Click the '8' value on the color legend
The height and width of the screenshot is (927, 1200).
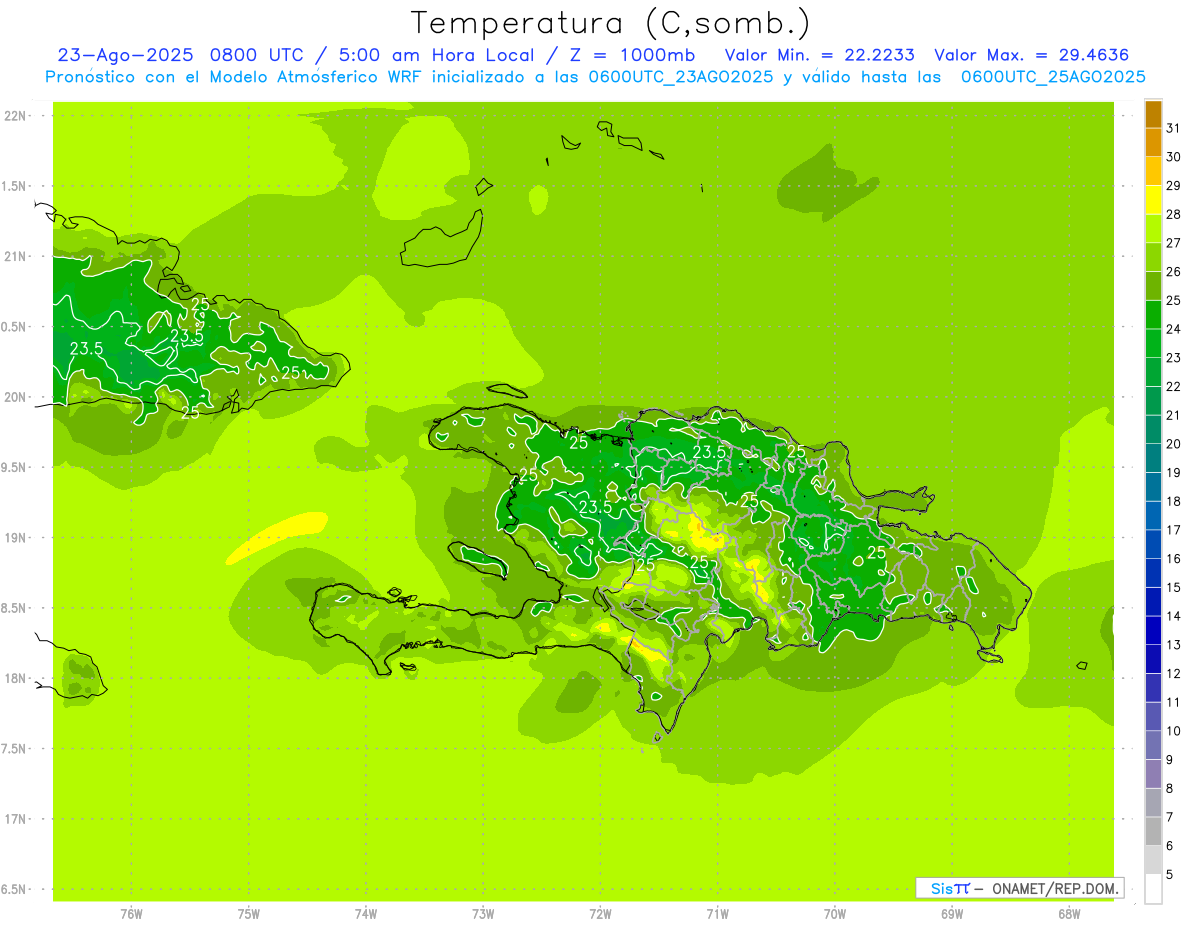click(x=1170, y=789)
